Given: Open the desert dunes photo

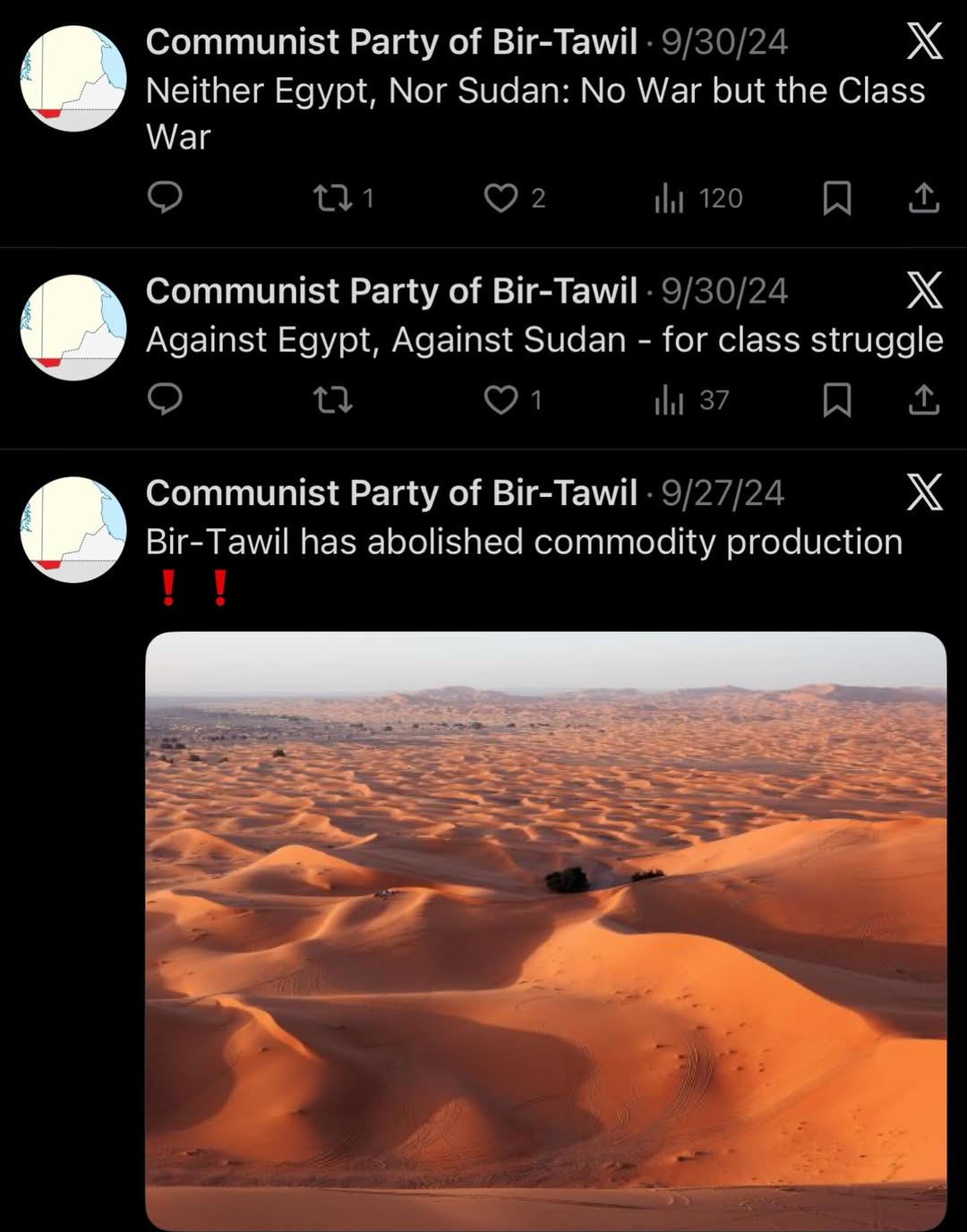Looking at the screenshot, I should 545,931.
